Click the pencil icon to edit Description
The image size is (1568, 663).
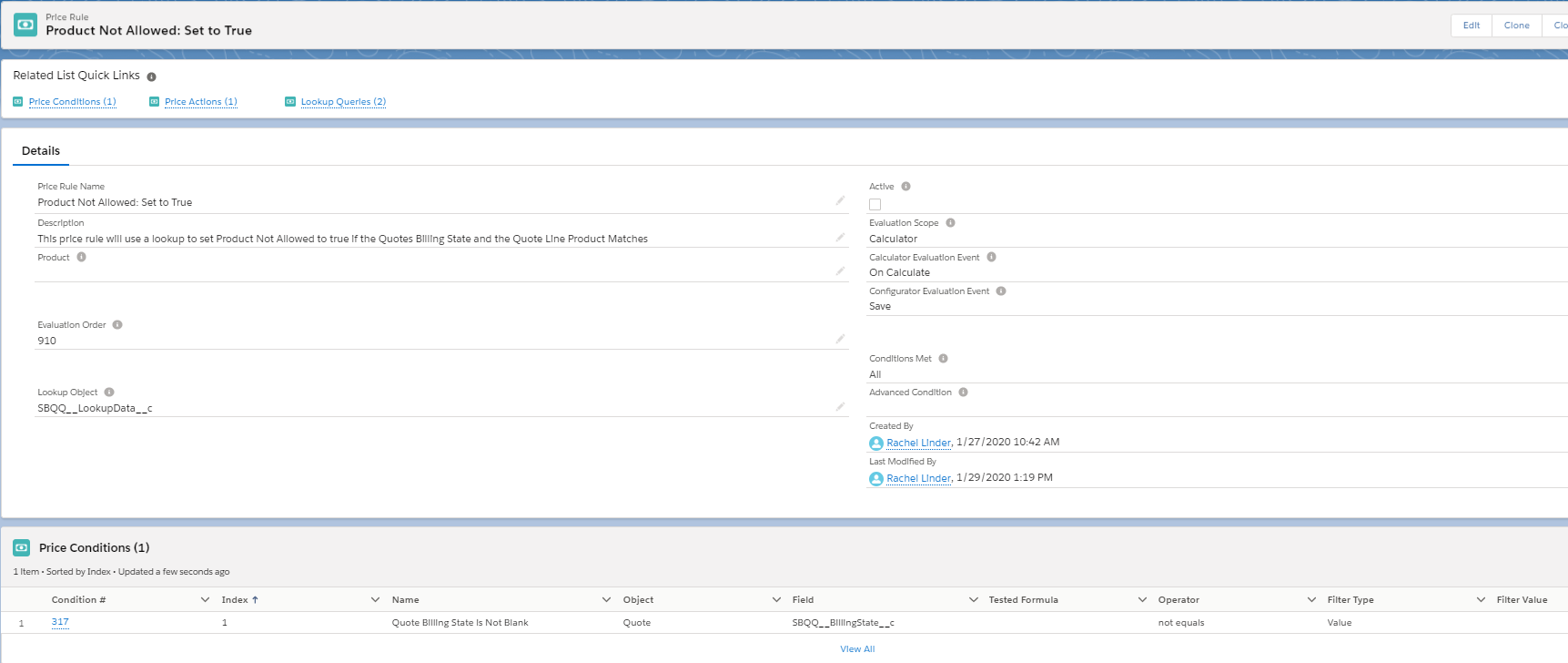click(840, 237)
